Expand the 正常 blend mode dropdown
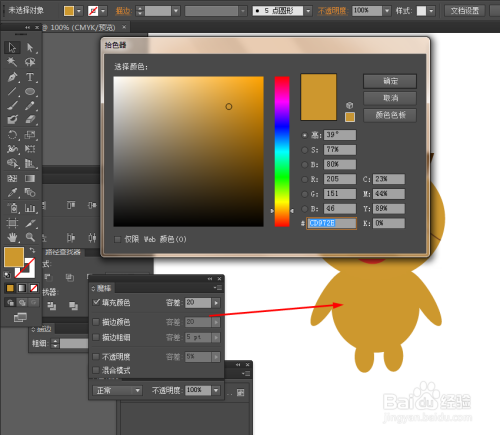This screenshot has height=435, width=500. click(x=117, y=390)
